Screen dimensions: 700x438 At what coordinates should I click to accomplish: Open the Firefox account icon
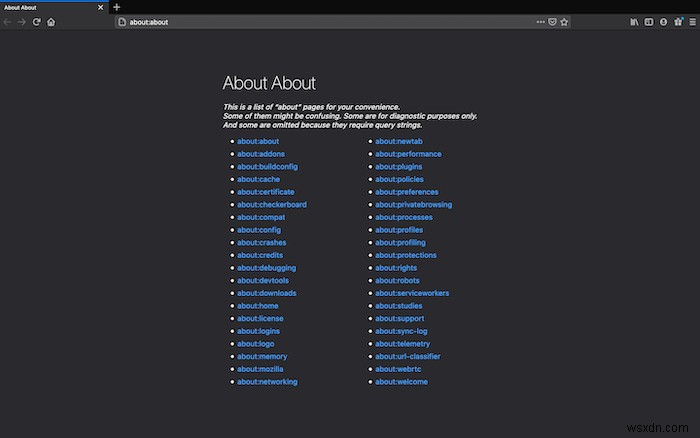(x=663, y=22)
